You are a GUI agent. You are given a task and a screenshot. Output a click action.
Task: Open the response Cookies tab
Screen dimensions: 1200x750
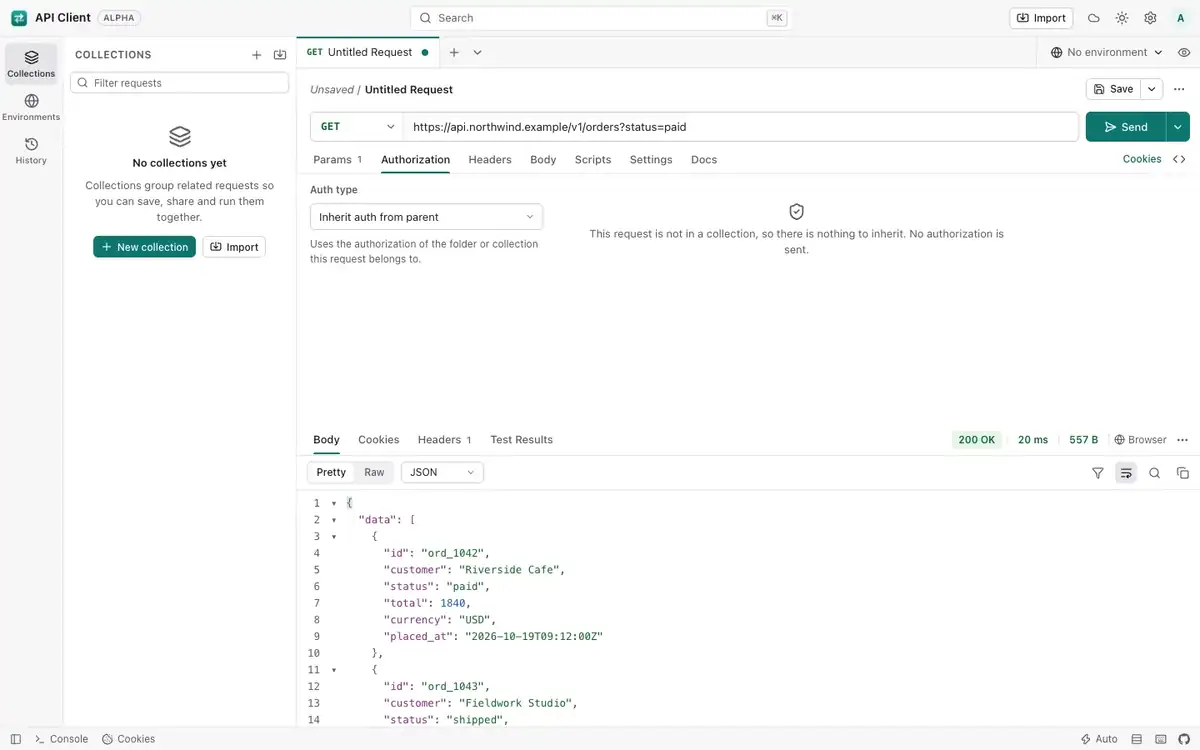point(379,440)
